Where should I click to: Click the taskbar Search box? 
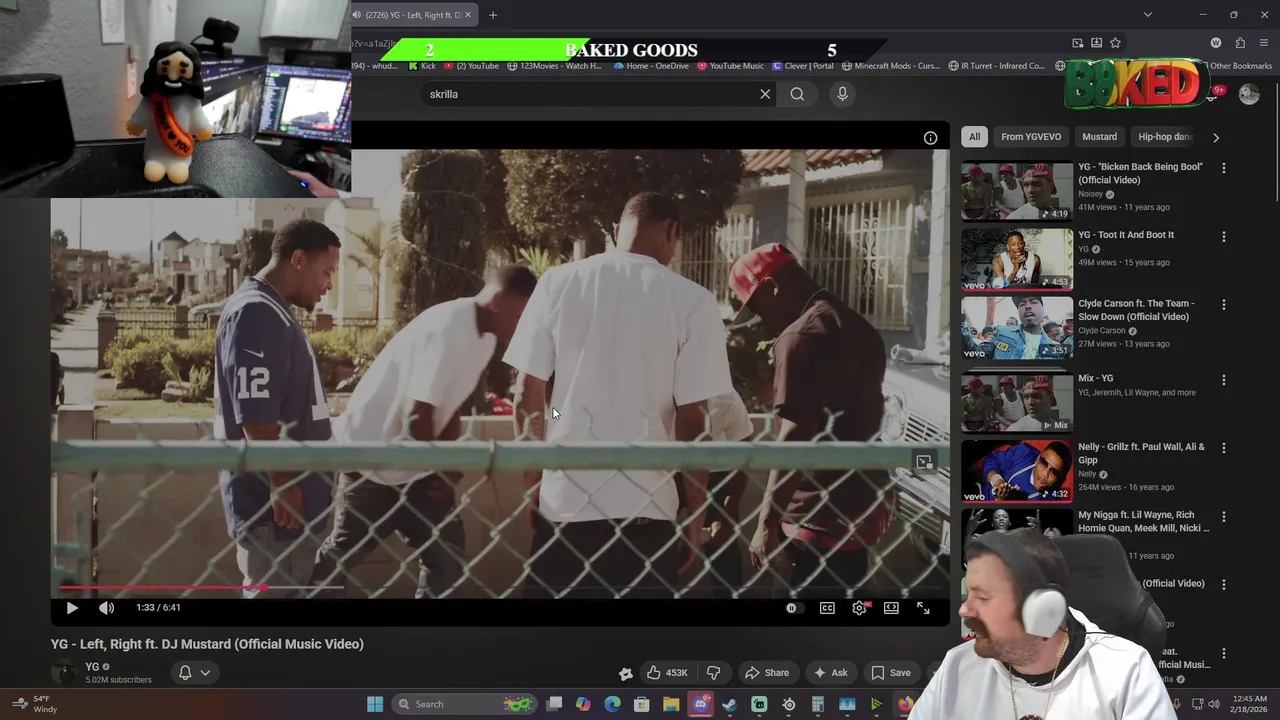[x=465, y=704]
